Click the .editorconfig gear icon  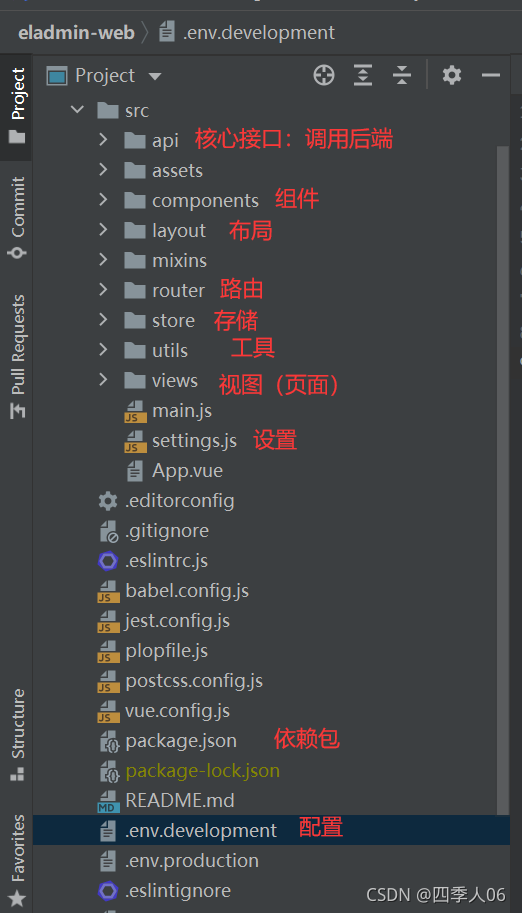coord(108,501)
